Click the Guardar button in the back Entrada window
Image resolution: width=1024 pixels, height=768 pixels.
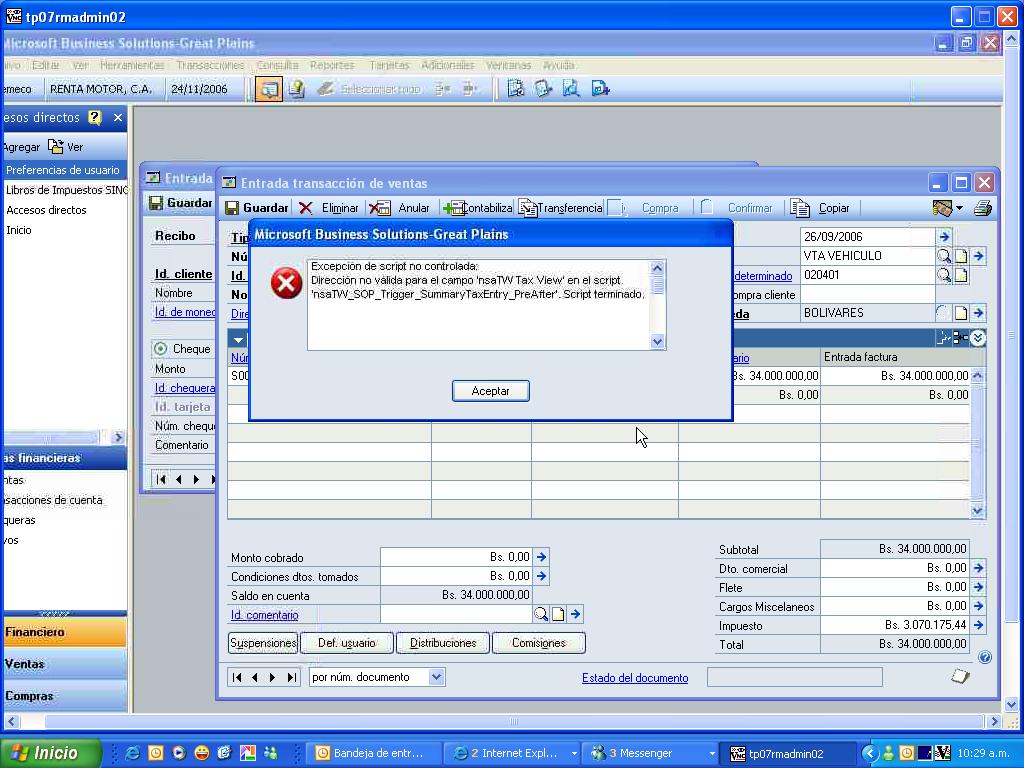point(181,202)
